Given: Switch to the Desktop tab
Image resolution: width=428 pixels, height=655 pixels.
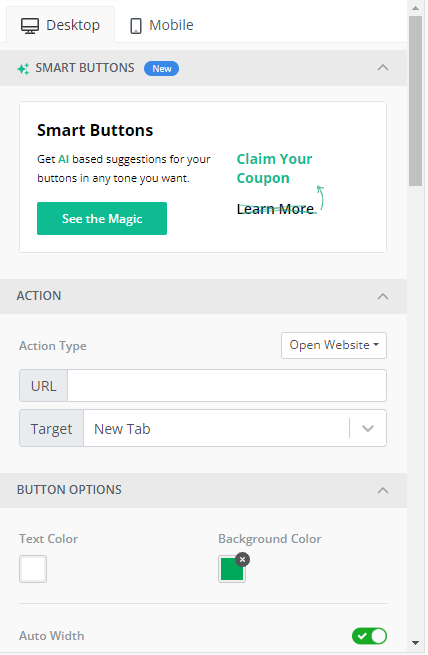Looking at the screenshot, I should pos(61,25).
